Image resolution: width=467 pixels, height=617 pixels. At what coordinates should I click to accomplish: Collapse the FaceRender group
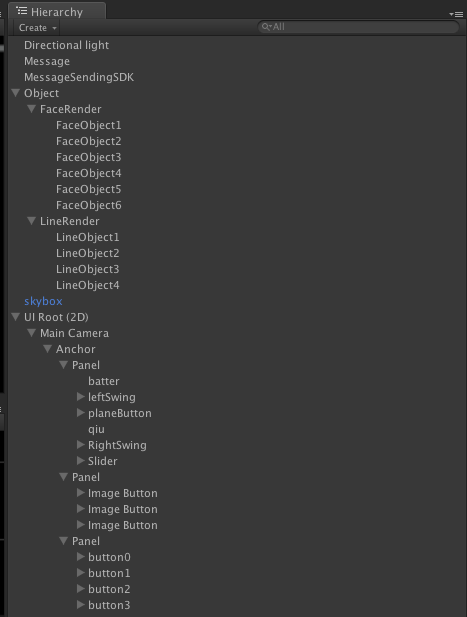coord(31,109)
